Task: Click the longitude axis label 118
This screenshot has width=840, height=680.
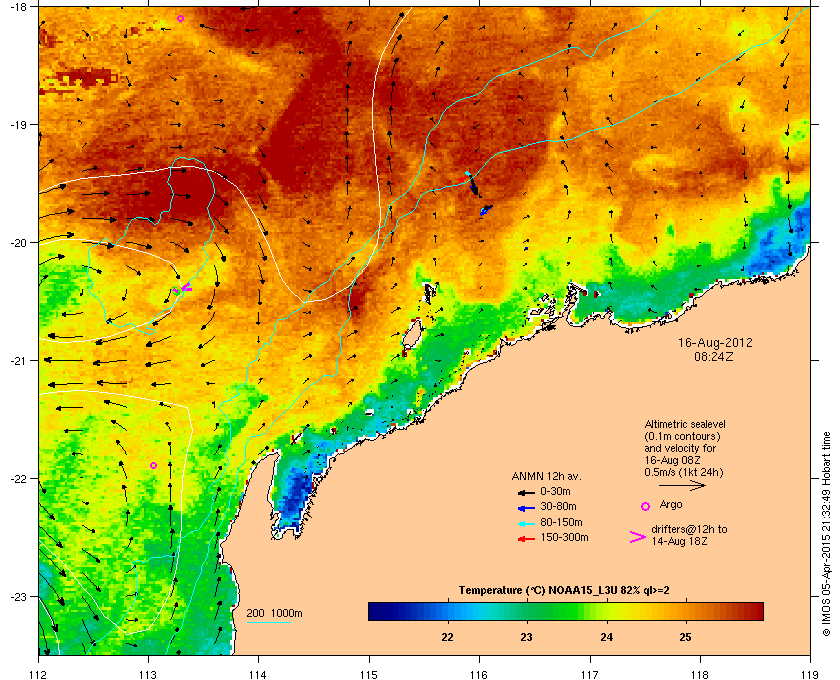Action: [x=700, y=674]
